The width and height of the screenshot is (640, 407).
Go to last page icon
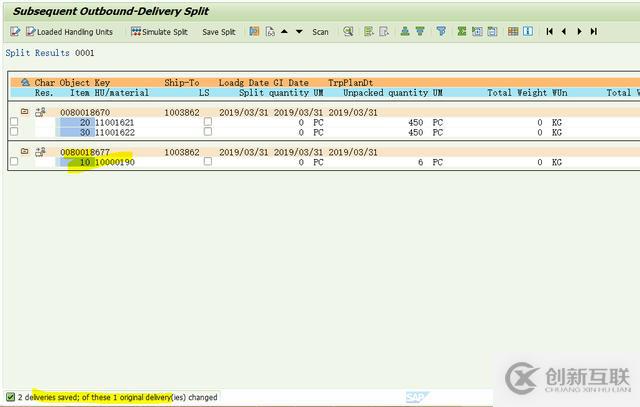coord(594,31)
